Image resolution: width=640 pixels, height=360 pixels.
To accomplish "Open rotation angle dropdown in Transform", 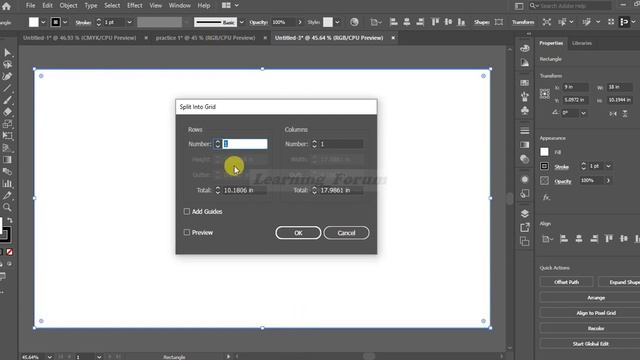I will [x=583, y=113].
